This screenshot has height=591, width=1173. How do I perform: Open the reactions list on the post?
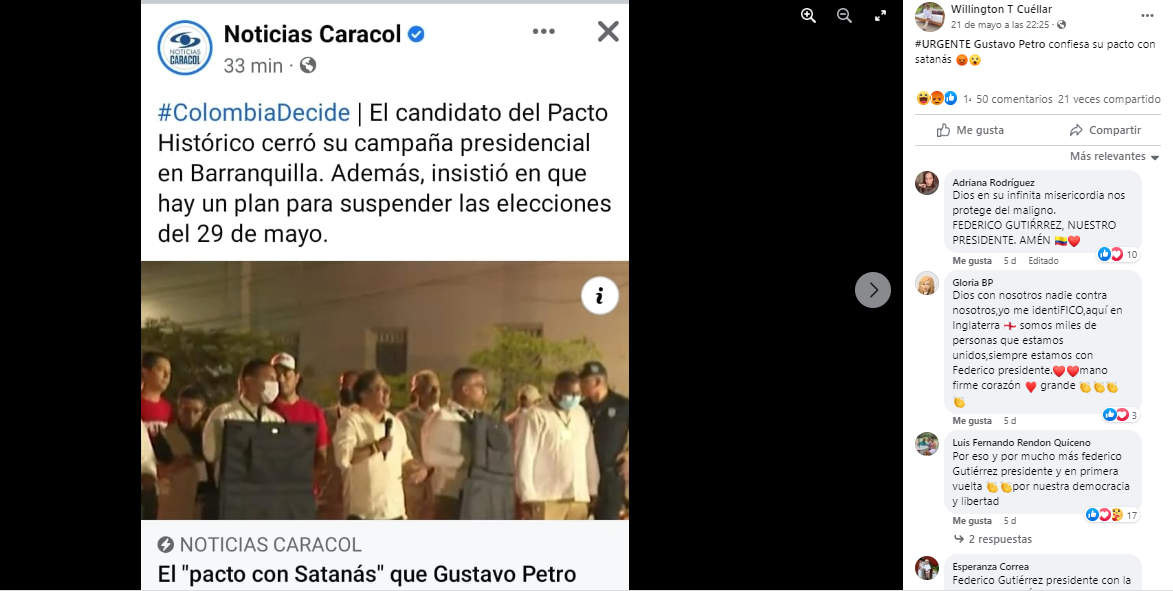937,98
